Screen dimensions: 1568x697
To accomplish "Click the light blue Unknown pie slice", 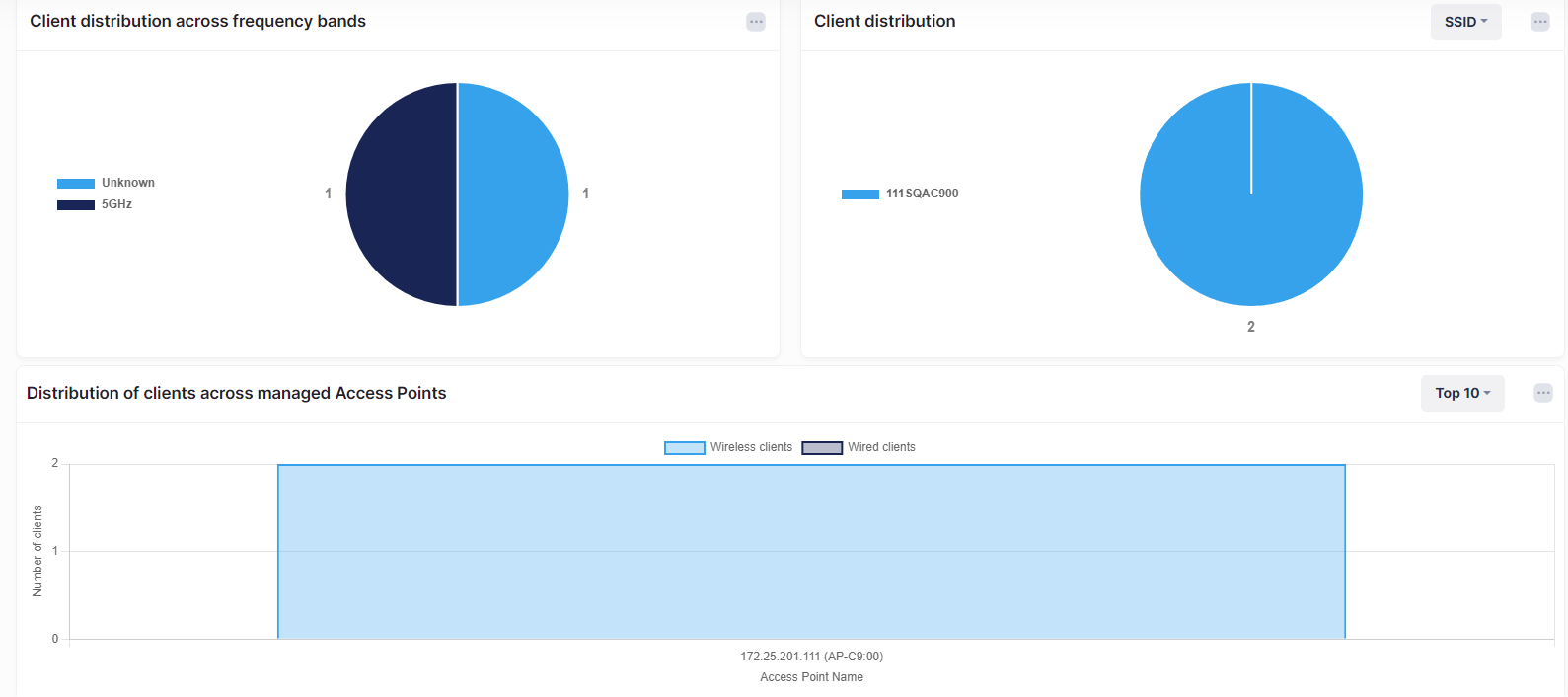I will point(513,194).
